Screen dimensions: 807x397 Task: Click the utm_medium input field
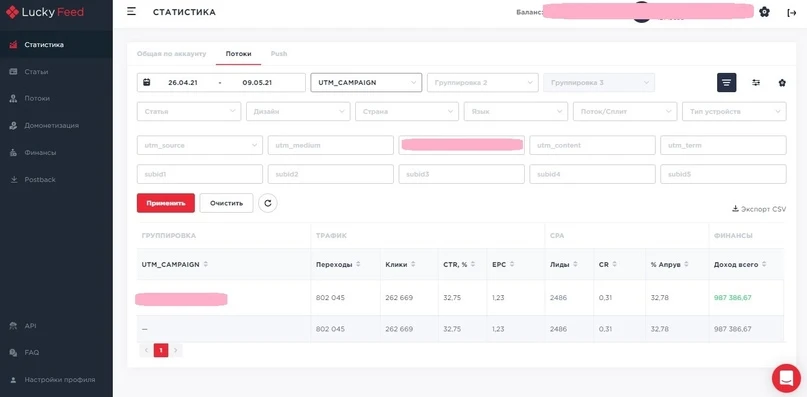pos(330,145)
